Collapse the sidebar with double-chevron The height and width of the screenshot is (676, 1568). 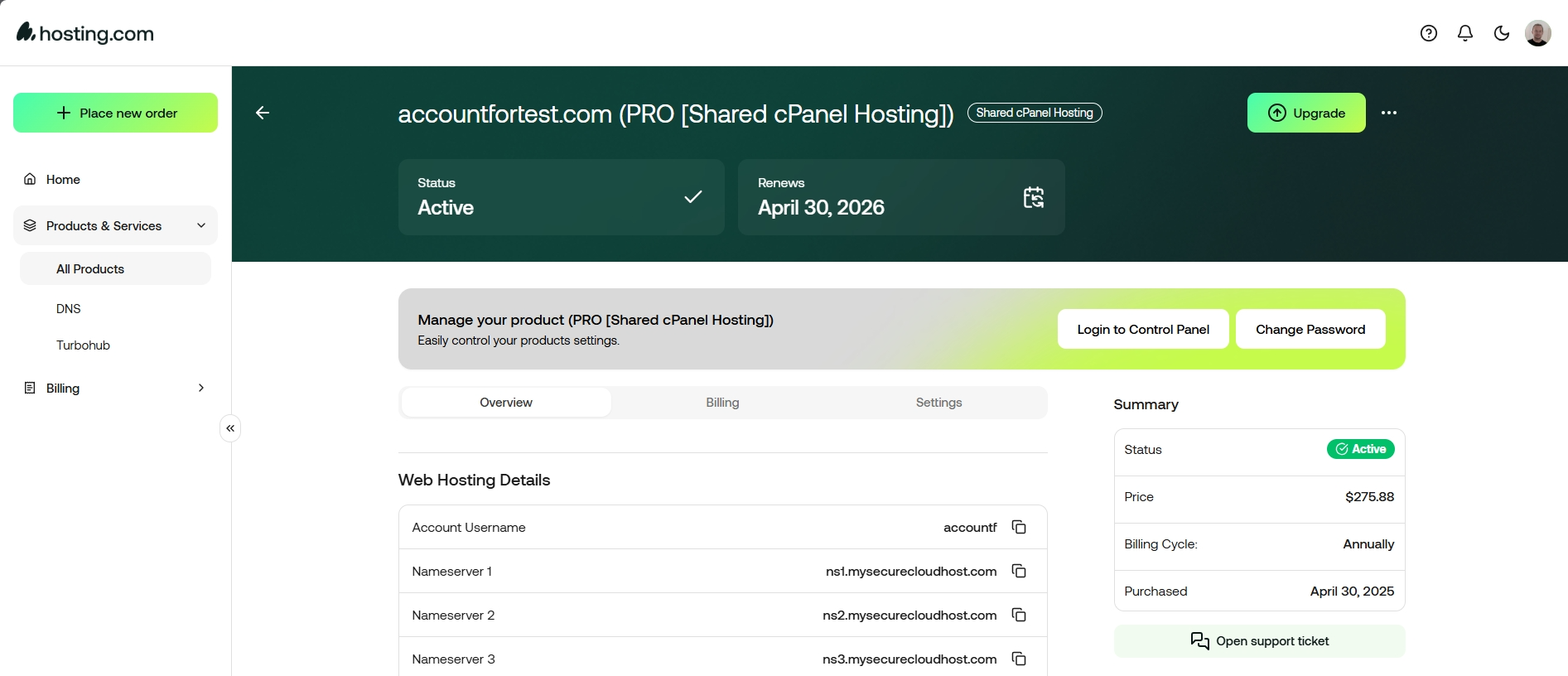pyautogui.click(x=230, y=428)
